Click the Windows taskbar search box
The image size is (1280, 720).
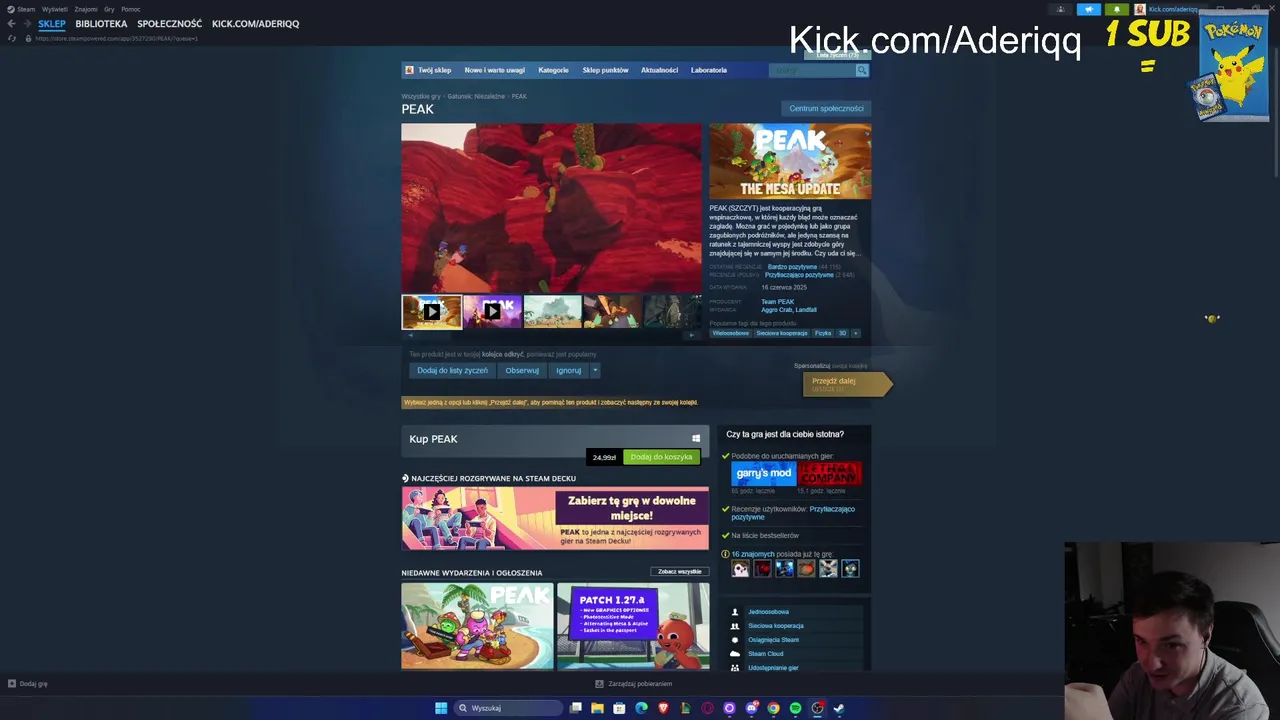click(x=508, y=708)
